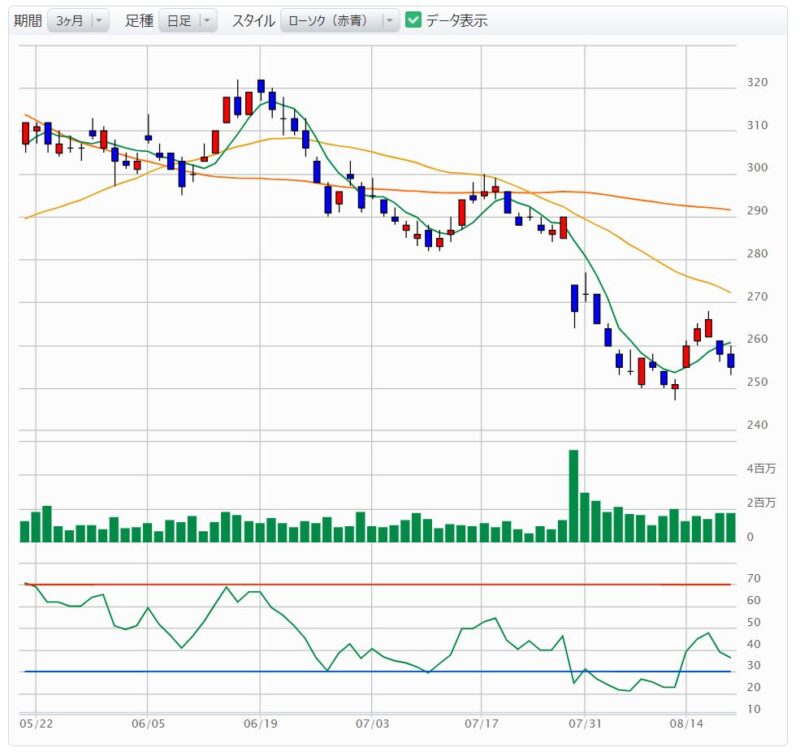Click the 期間 label text

[28, 21]
